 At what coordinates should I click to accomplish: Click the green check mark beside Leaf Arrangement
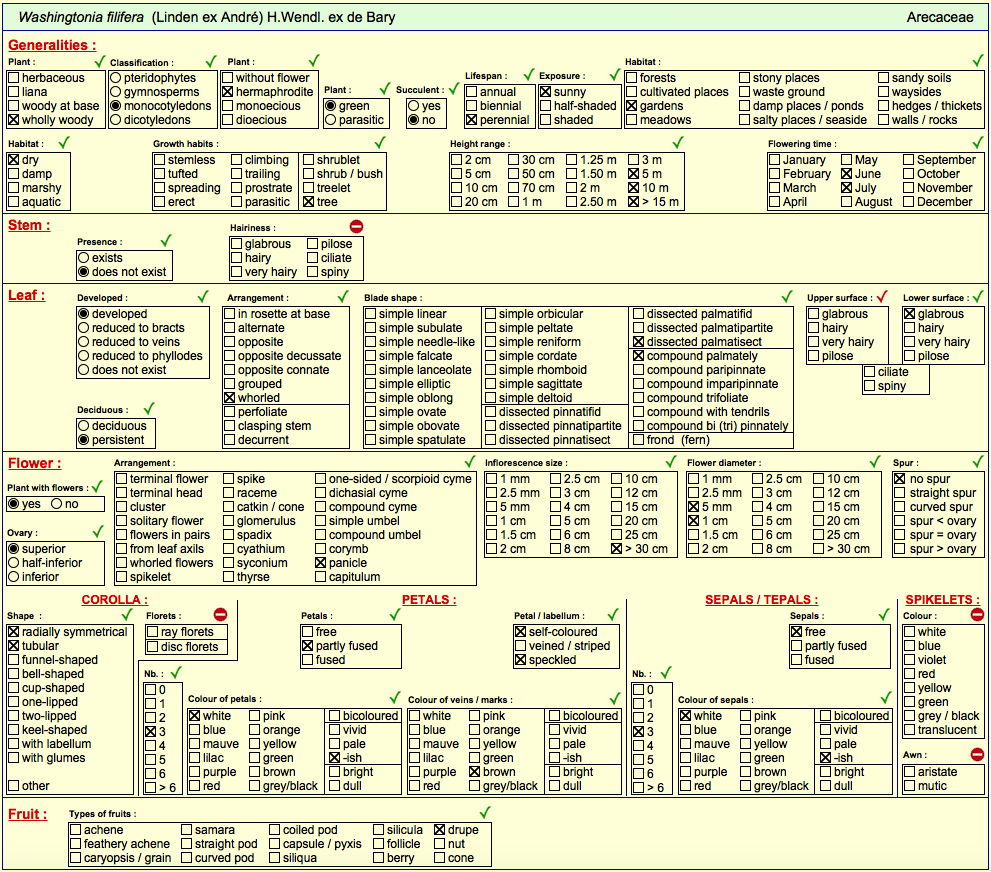coord(343,296)
